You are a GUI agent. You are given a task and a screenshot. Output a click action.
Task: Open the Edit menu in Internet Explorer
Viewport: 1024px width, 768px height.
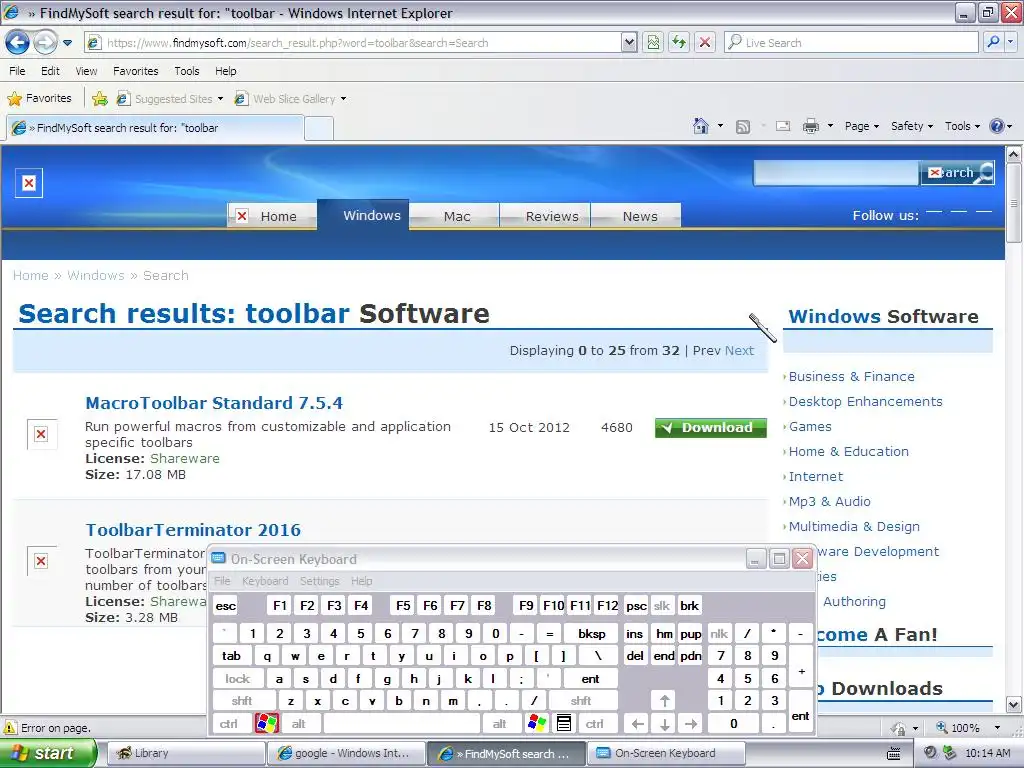click(x=50, y=71)
